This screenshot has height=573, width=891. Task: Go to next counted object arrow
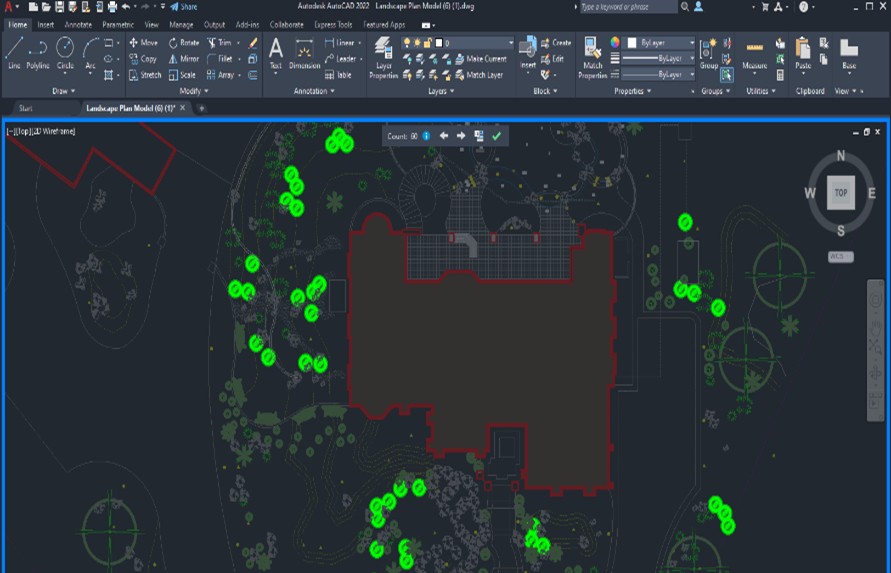(461, 136)
